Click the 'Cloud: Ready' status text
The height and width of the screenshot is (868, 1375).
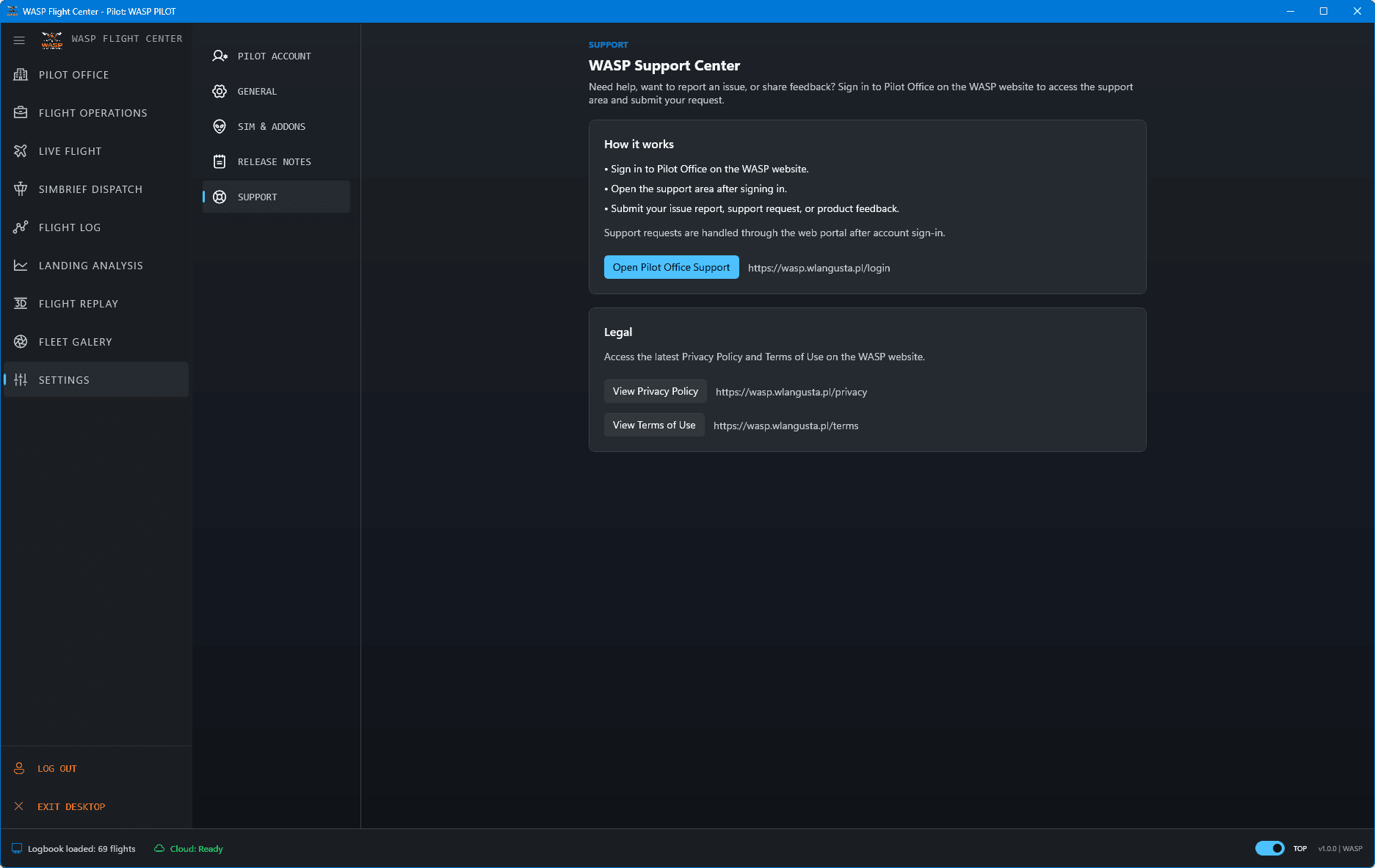pos(197,849)
